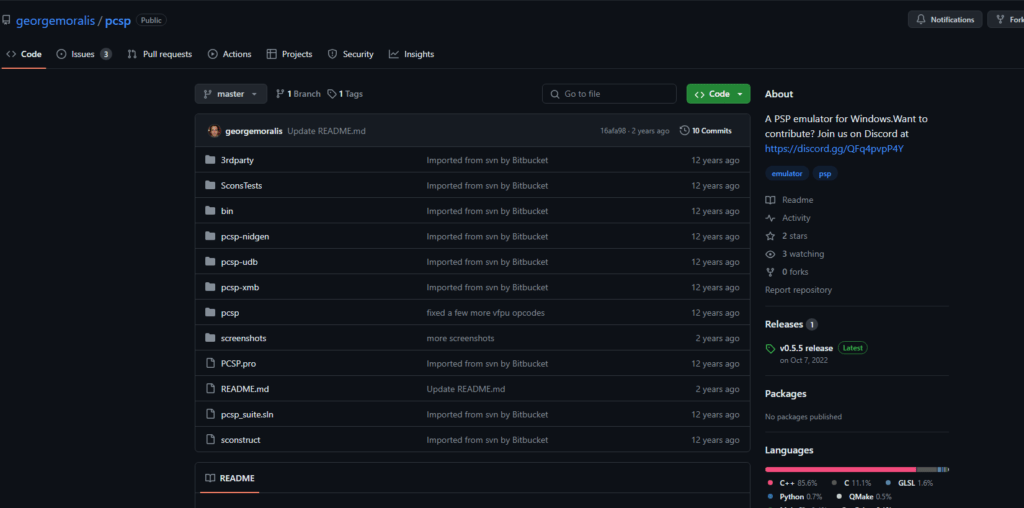The height and width of the screenshot is (508, 1024).
Task: View the 3 watching link
Action: 795,254
